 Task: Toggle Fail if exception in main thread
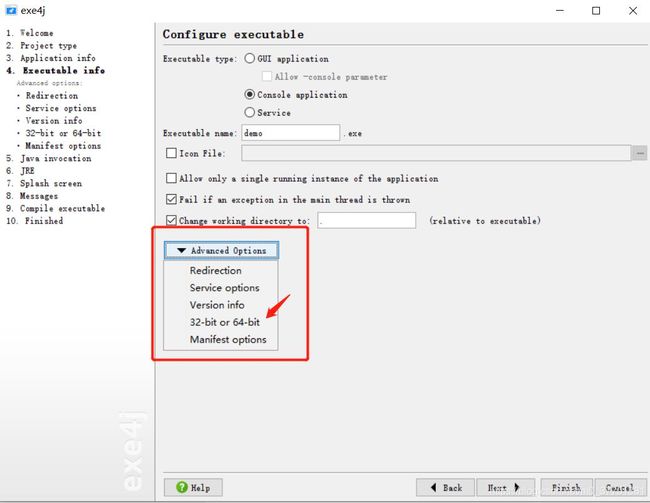point(171,199)
